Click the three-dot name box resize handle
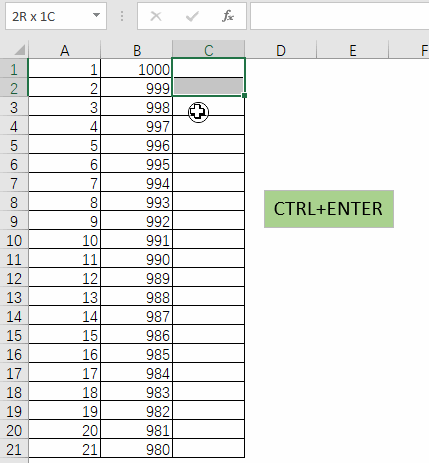 tap(122, 16)
